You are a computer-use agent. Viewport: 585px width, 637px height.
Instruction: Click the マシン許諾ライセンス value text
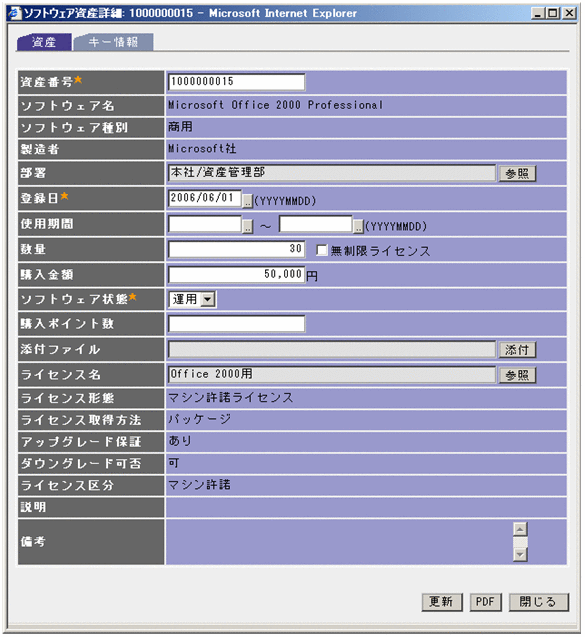tap(230, 397)
